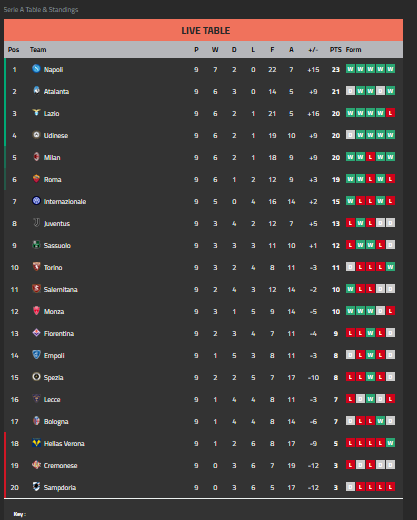
Task: Click the Fiorentina club crest icon
Action: [36, 332]
